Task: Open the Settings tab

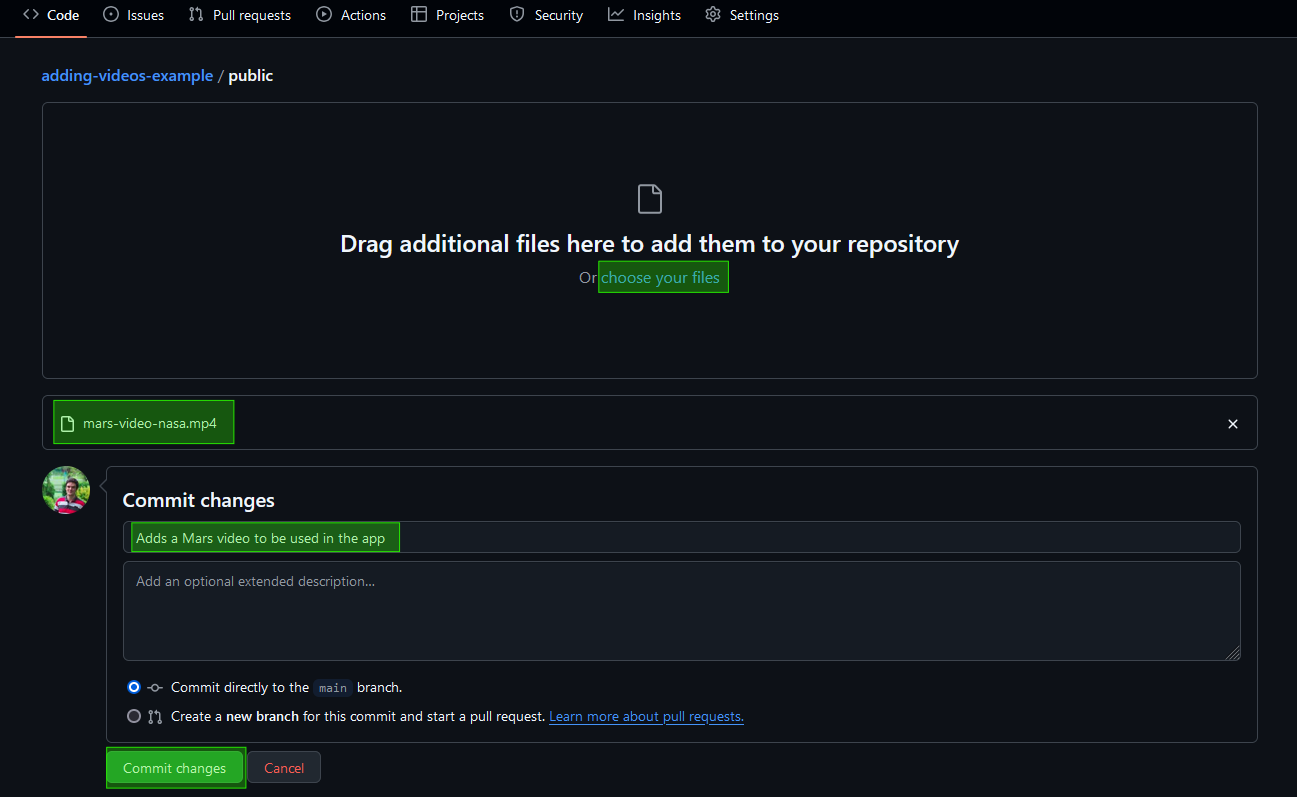Action: pos(742,14)
